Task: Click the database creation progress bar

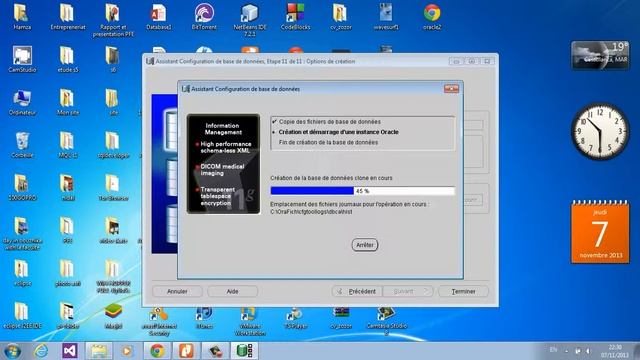Action: click(x=362, y=191)
